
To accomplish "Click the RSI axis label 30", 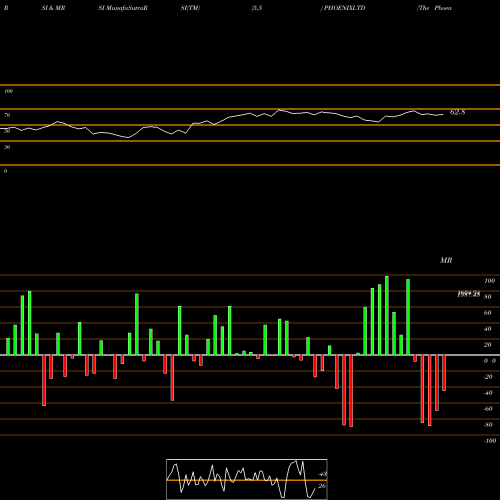I will pos(7,147).
